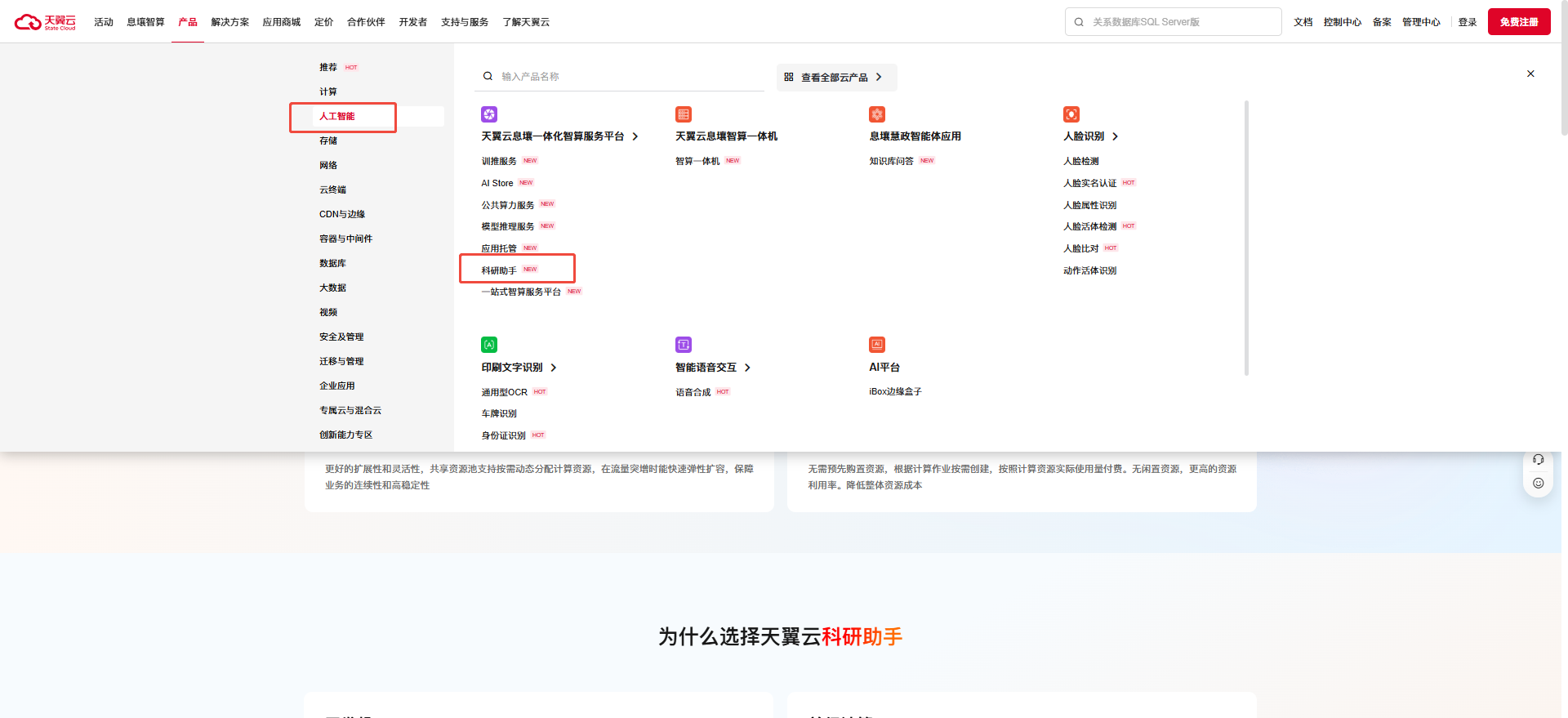Click the 输入产品名称 product search field

click(x=621, y=77)
